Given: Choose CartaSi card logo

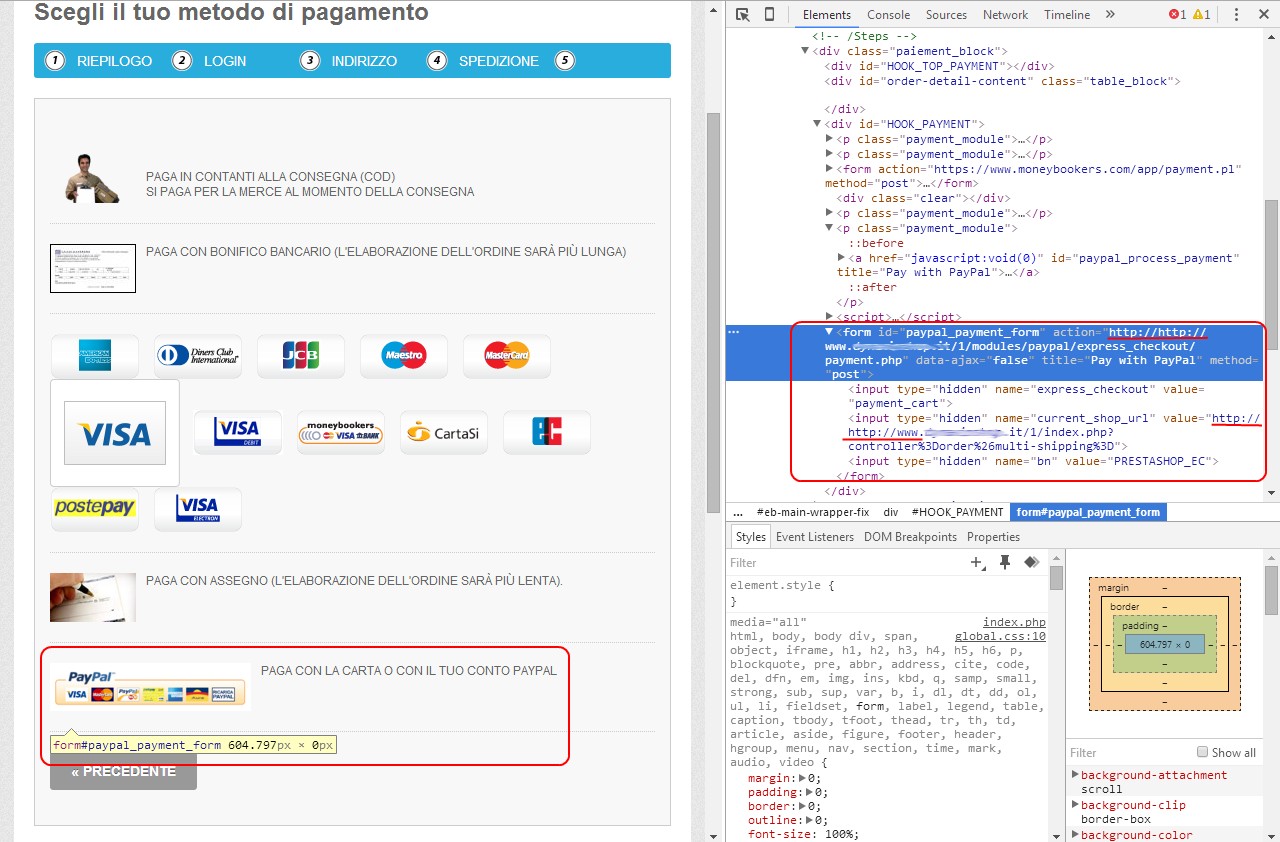Looking at the screenshot, I should (444, 432).
